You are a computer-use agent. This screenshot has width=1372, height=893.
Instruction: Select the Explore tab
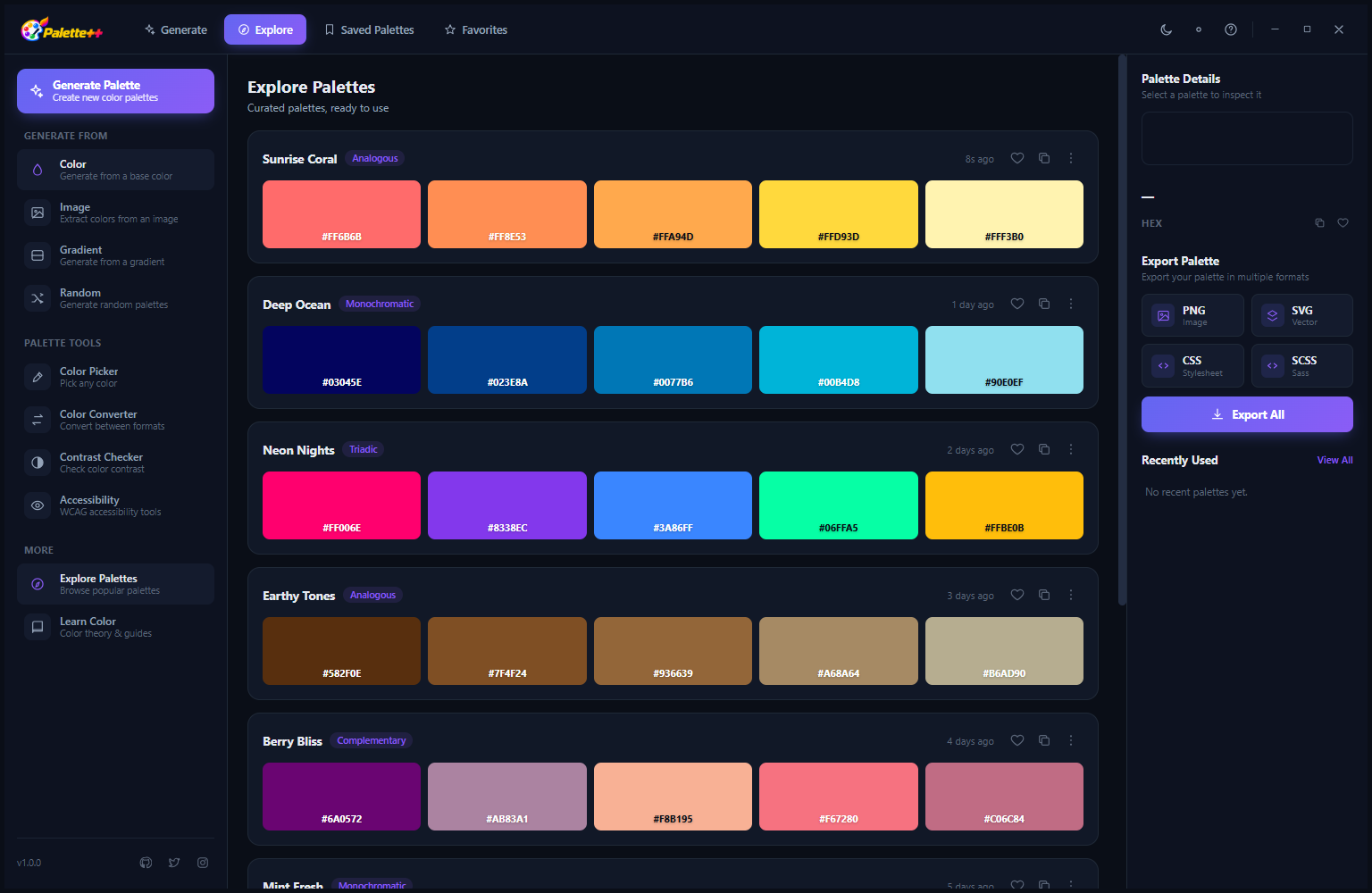[265, 29]
